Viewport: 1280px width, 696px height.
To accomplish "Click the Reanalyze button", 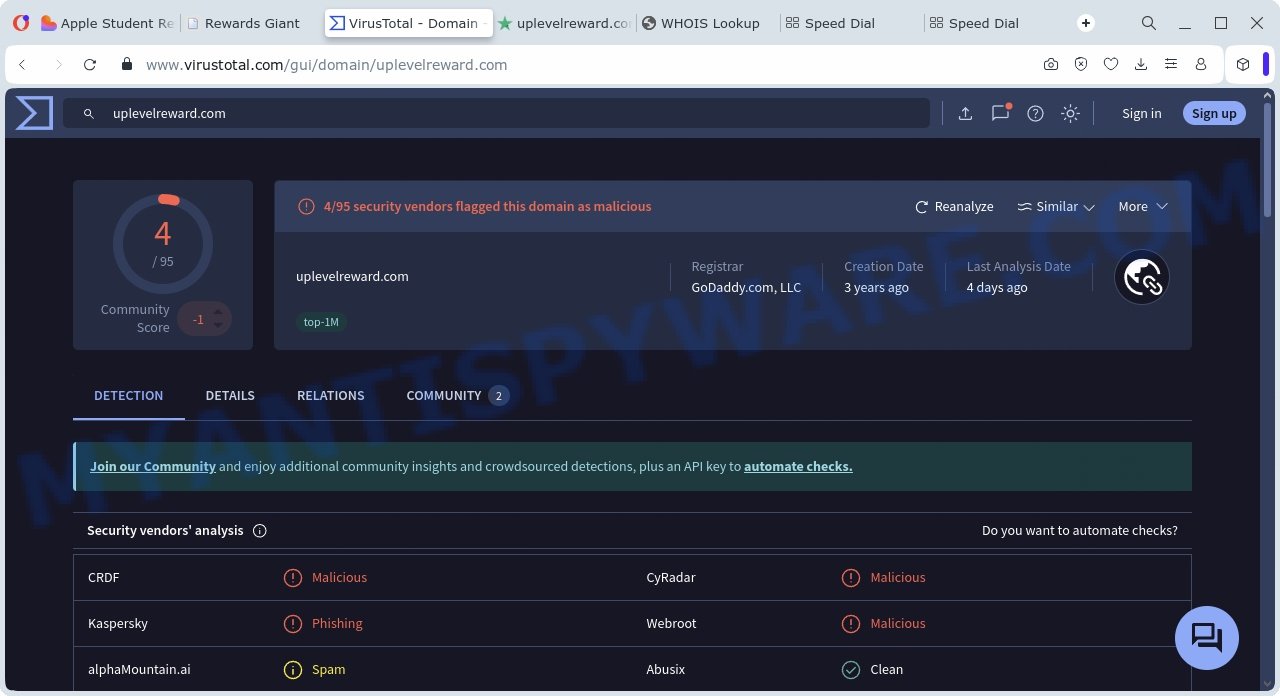I will point(954,206).
